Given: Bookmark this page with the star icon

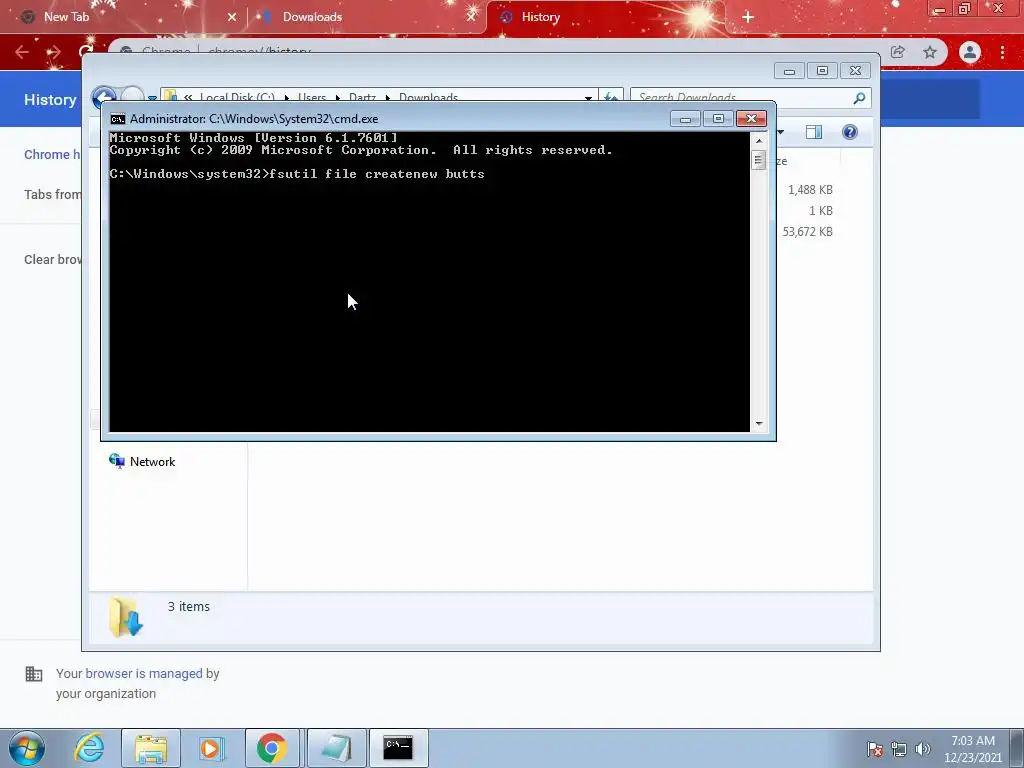Looking at the screenshot, I should pyautogui.click(x=930, y=52).
